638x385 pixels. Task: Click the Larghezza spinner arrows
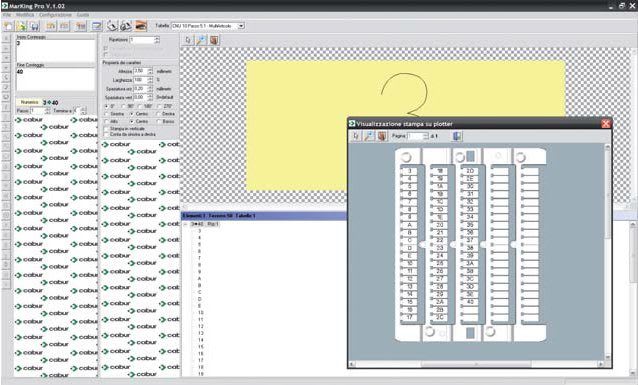[150, 80]
